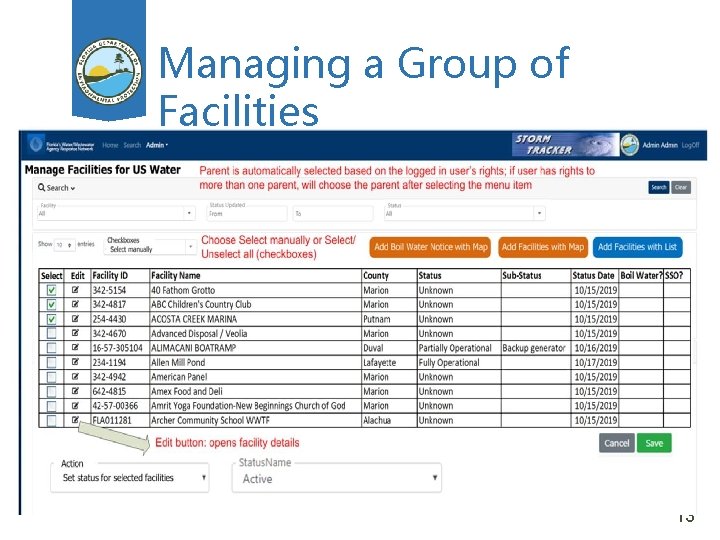
Task: Open the Action dropdown
Action: pyautogui.click(x=130, y=478)
